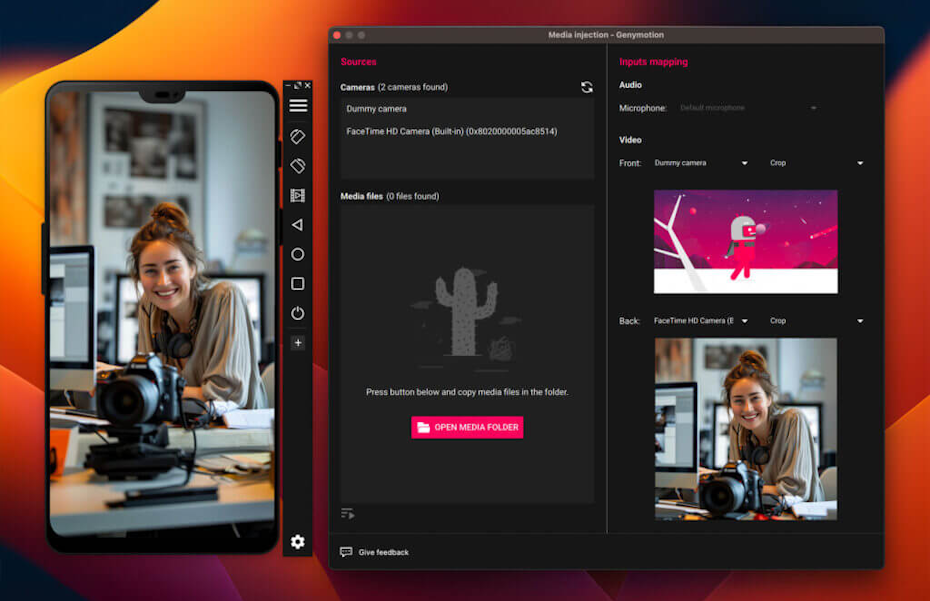Screen dimensions: 930x601
Task: Open the Back camera source dropdown
Action: click(700, 321)
